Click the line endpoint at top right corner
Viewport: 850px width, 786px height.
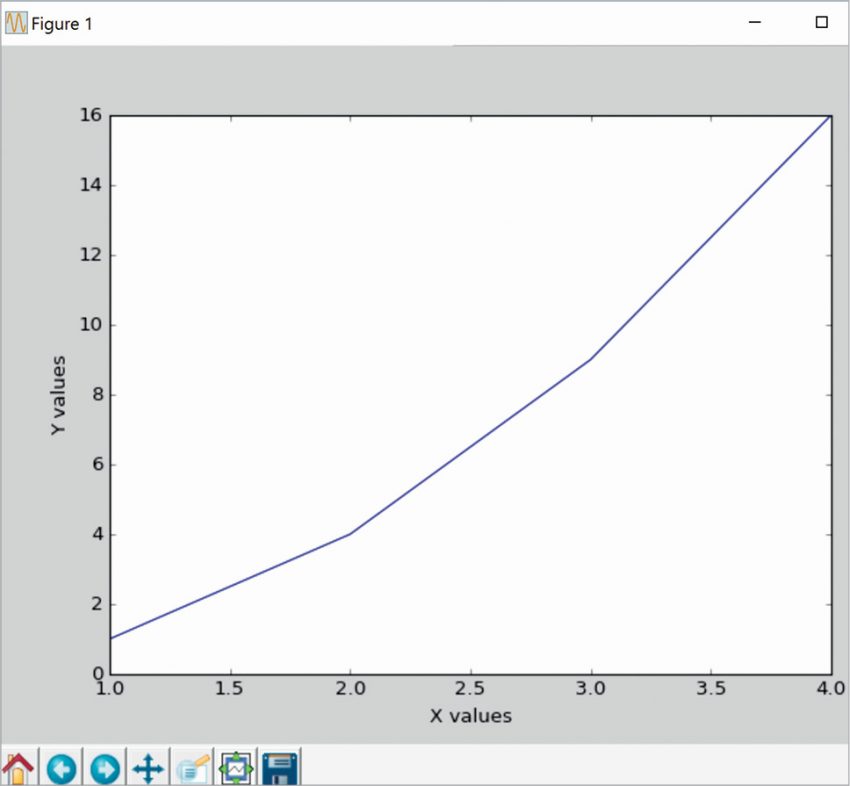830,116
